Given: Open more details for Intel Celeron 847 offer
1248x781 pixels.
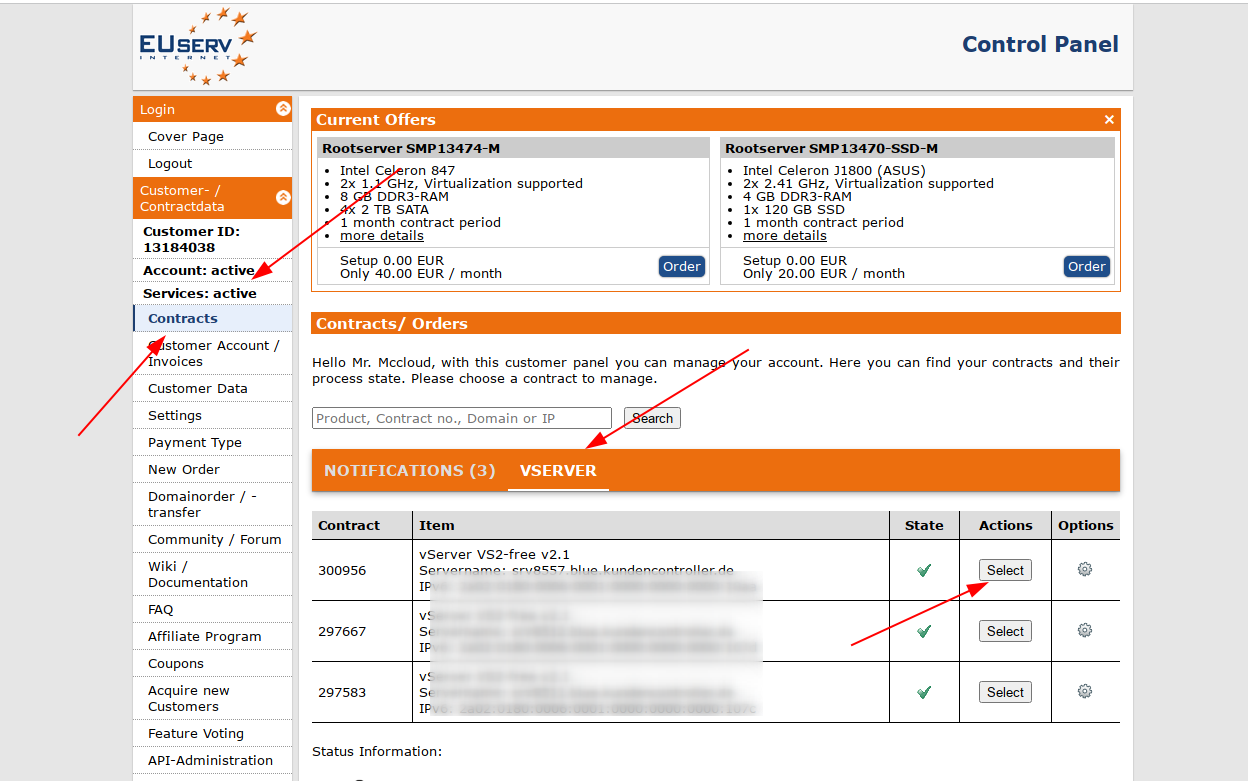Looking at the screenshot, I should click(x=382, y=236).
